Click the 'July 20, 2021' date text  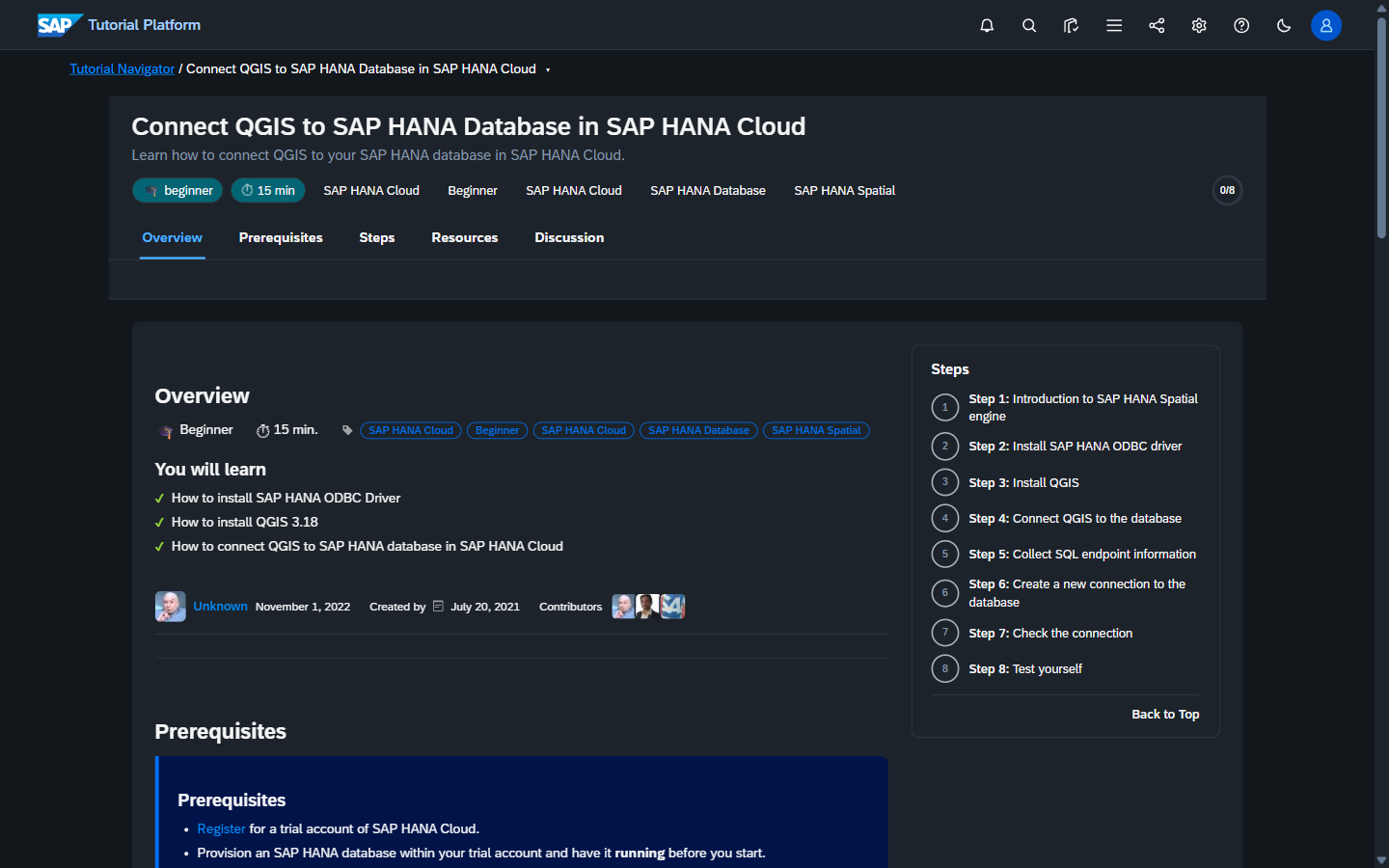point(485,607)
